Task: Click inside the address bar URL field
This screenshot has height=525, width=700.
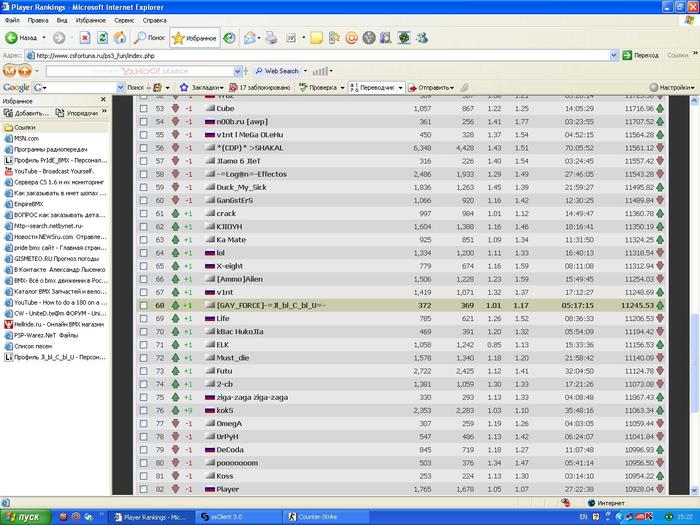Action: pyautogui.click(x=317, y=55)
